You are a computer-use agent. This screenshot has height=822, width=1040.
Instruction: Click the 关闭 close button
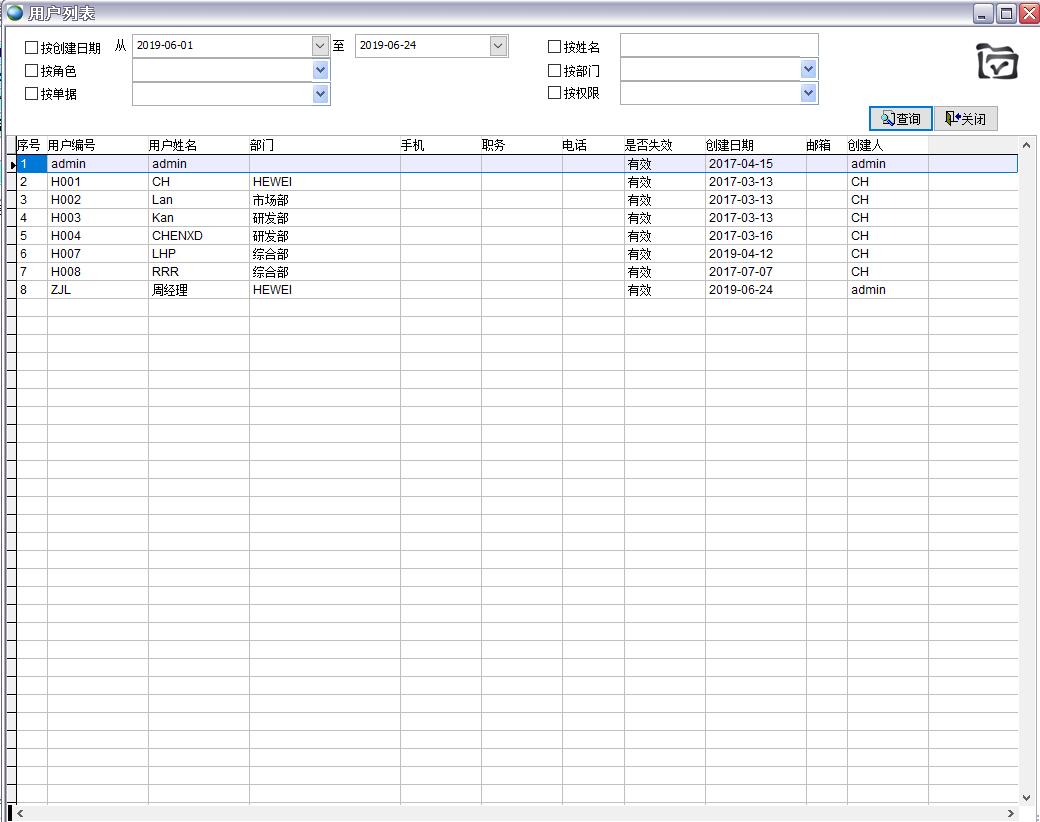[x=966, y=119]
